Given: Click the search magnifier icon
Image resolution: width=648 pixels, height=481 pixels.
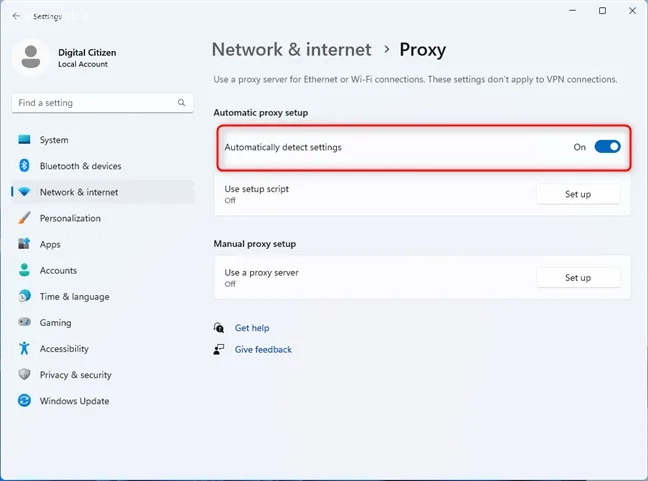Looking at the screenshot, I should (182, 103).
